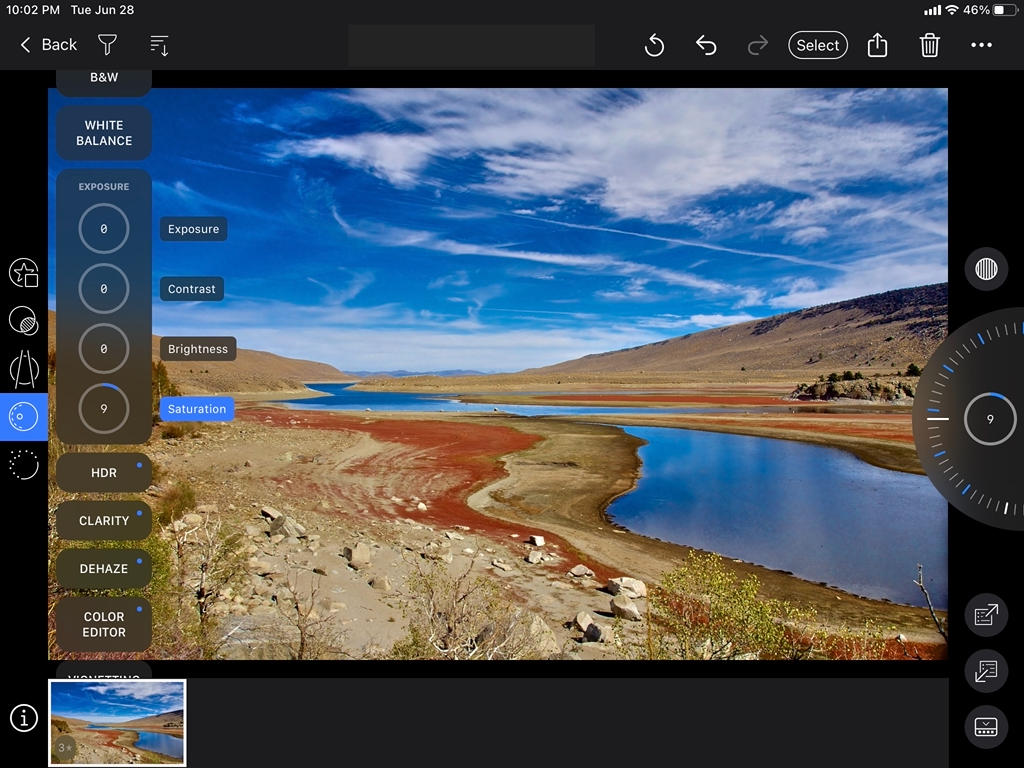Image resolution: width=1024 pixels, height=768 pixels.
Task: Tap the Back navigation button
Action: click(x=46, y=45)
